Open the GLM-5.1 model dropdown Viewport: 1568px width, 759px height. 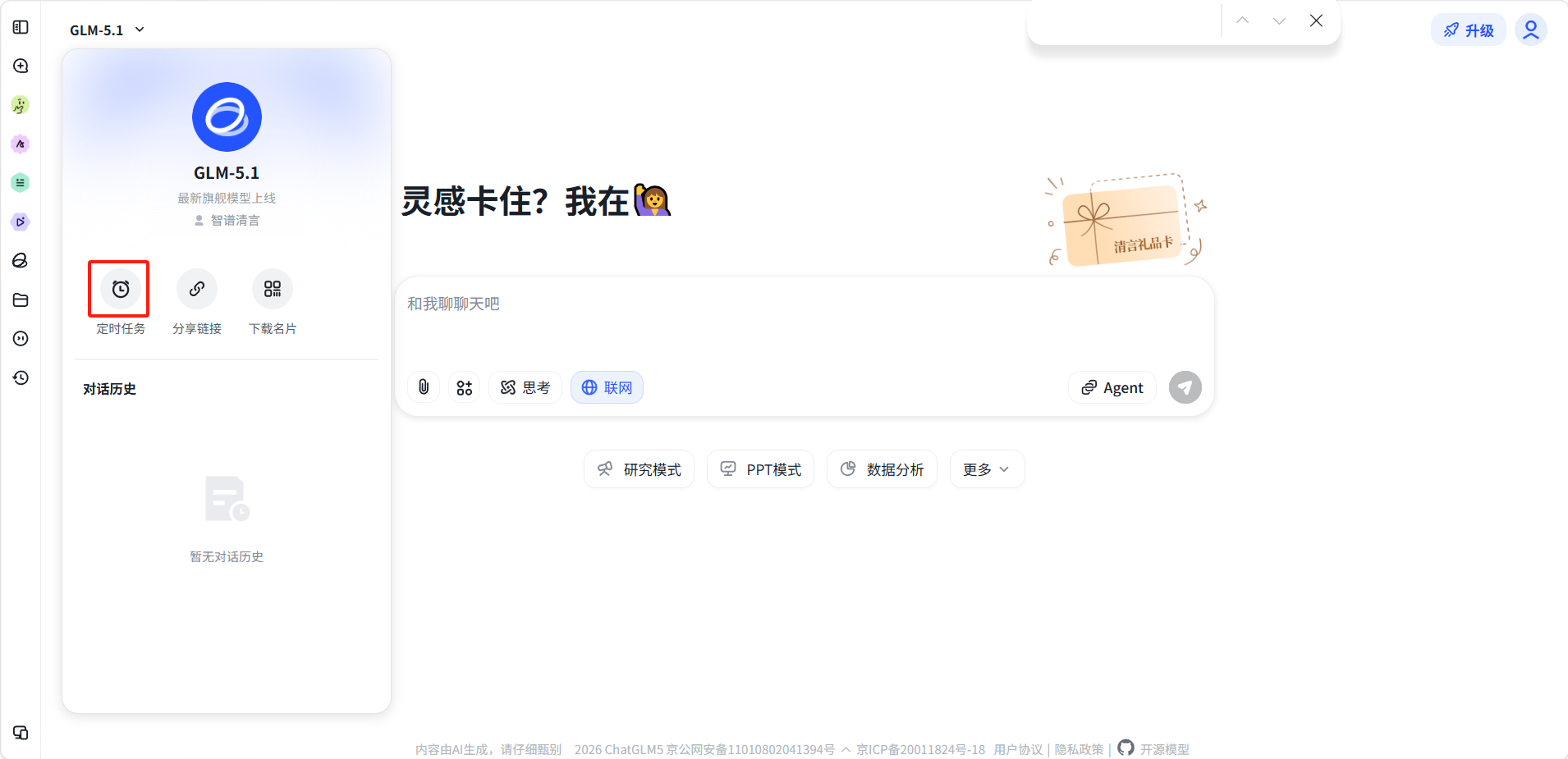[x=108, y=30]
